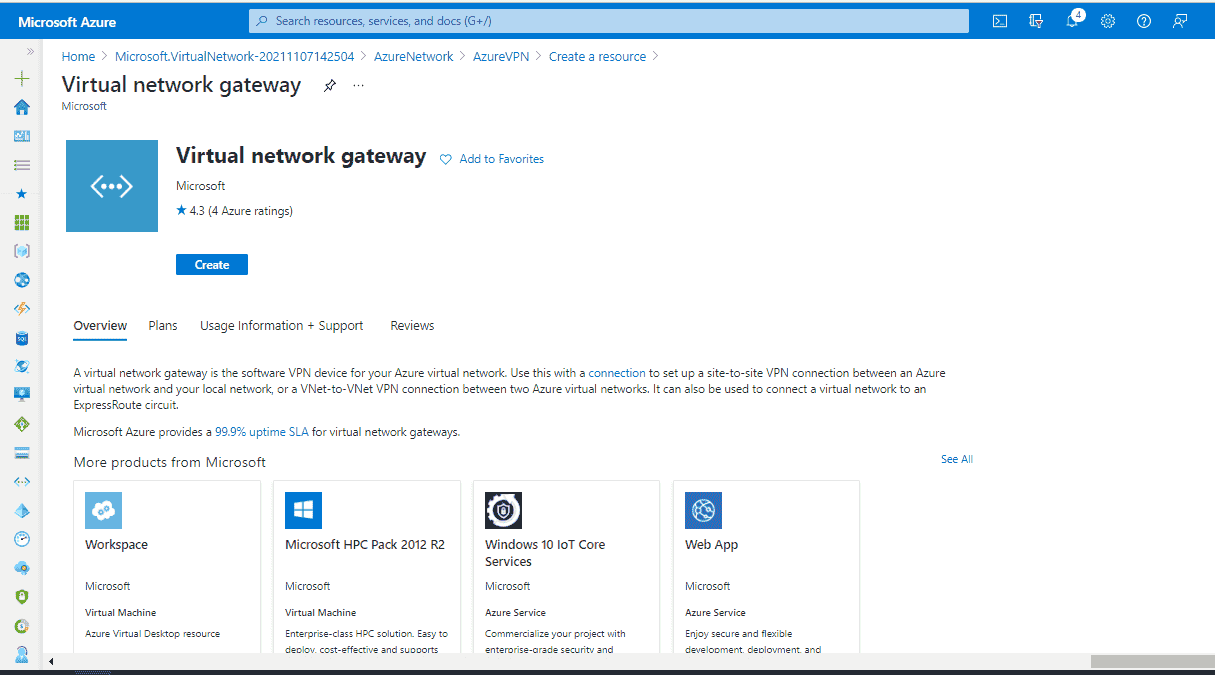Go to Home via the sidebar house icon
Image resolution: width=1215 pixels, height=675 pixels.
tap(22, 107)
